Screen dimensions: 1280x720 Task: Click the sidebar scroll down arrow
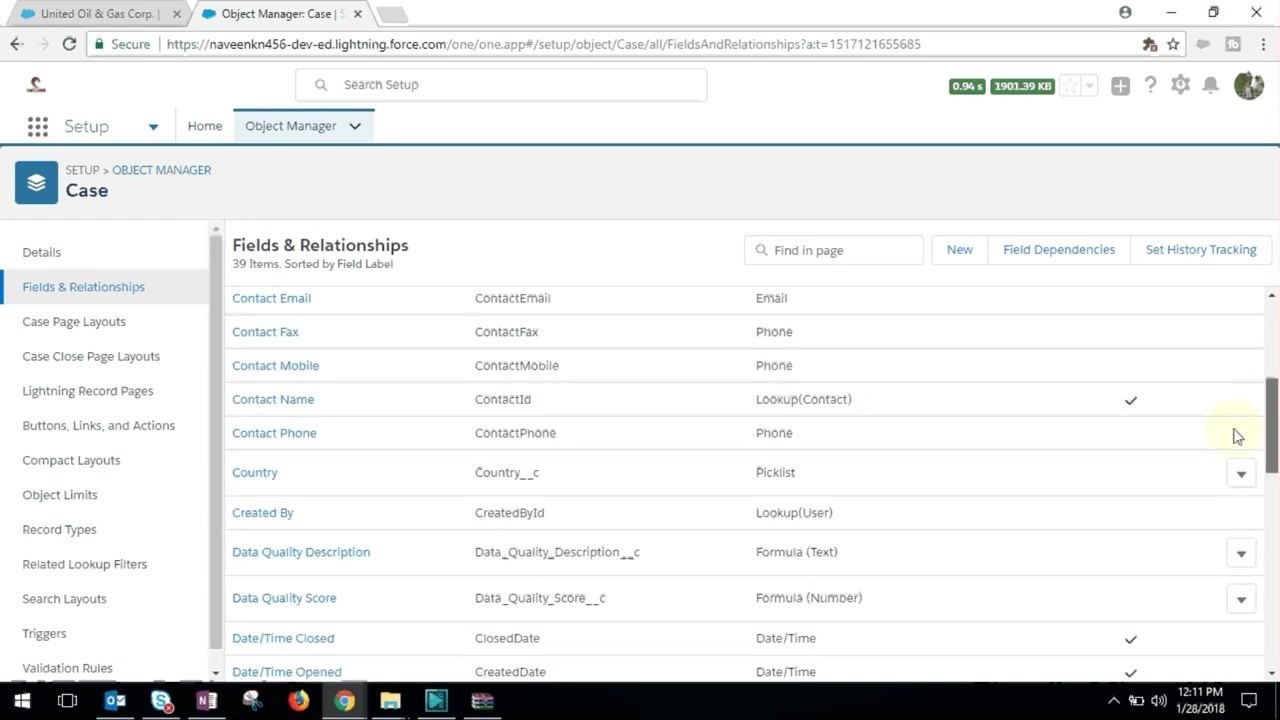(216, 673)
